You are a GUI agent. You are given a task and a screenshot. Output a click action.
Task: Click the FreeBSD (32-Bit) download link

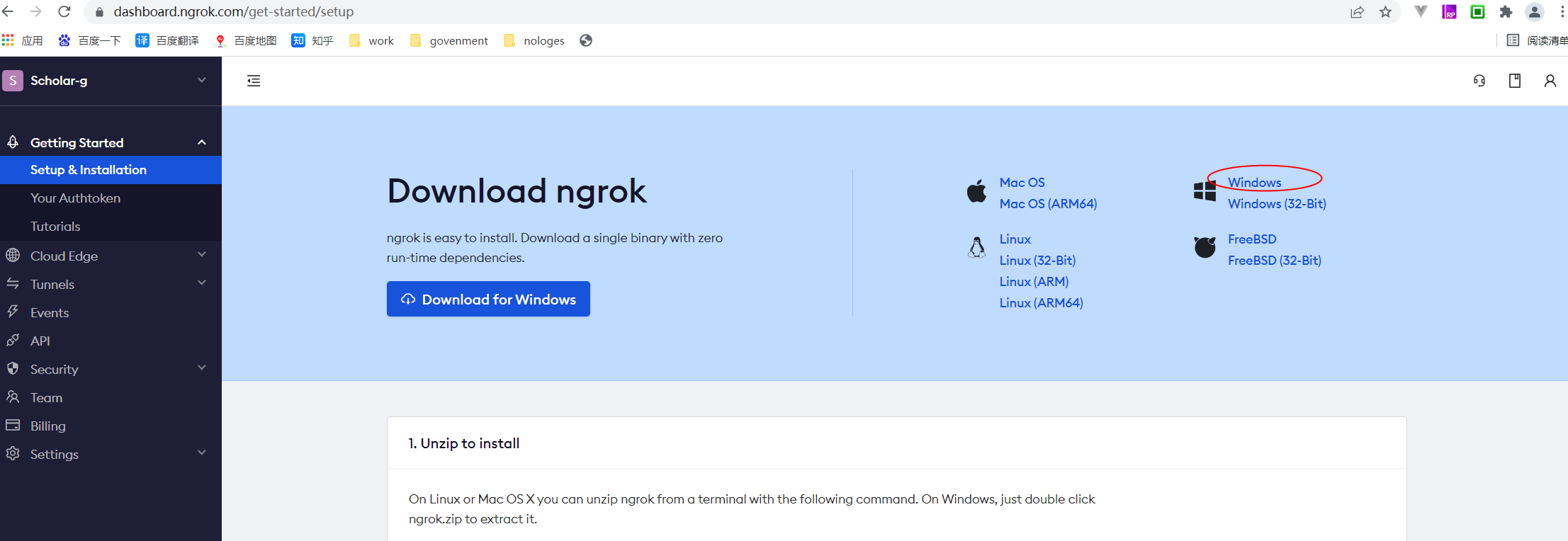(x=1274, y=261)
